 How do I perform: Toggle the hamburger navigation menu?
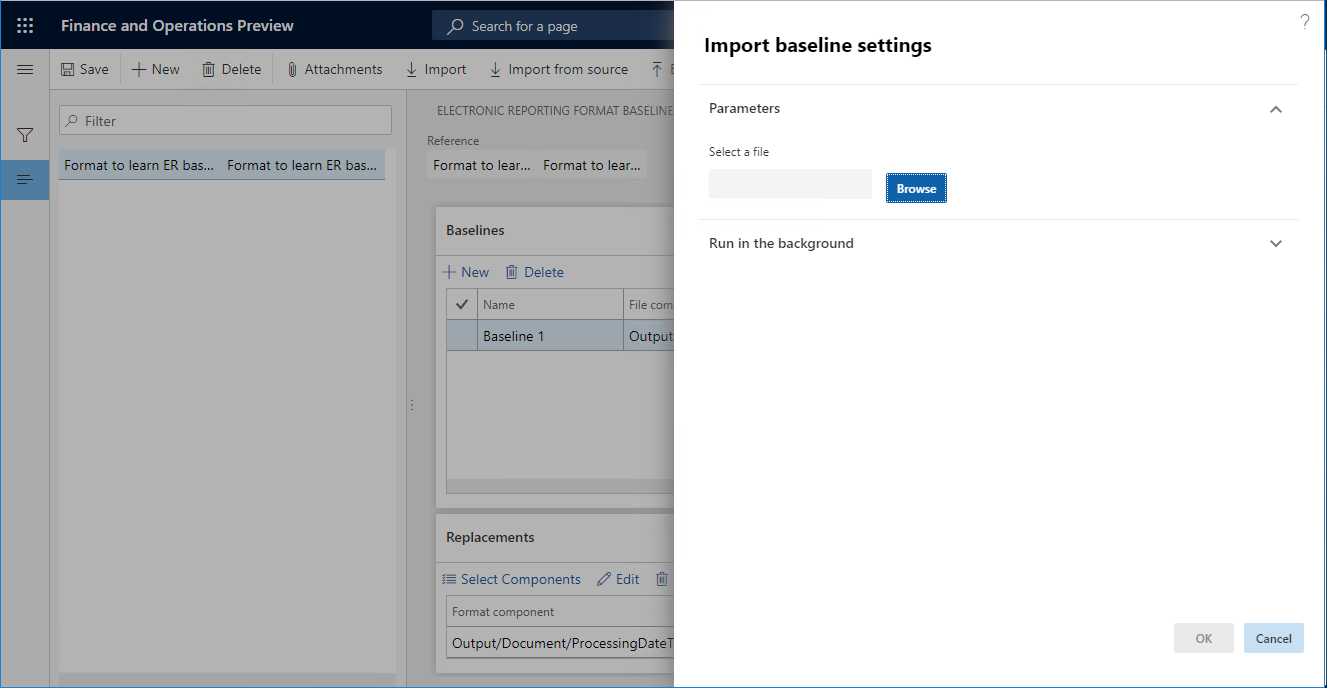[25, 69]
